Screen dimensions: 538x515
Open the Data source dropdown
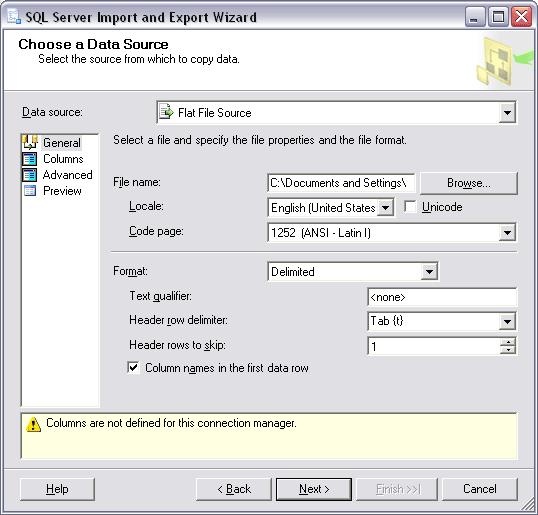point(507,113)
